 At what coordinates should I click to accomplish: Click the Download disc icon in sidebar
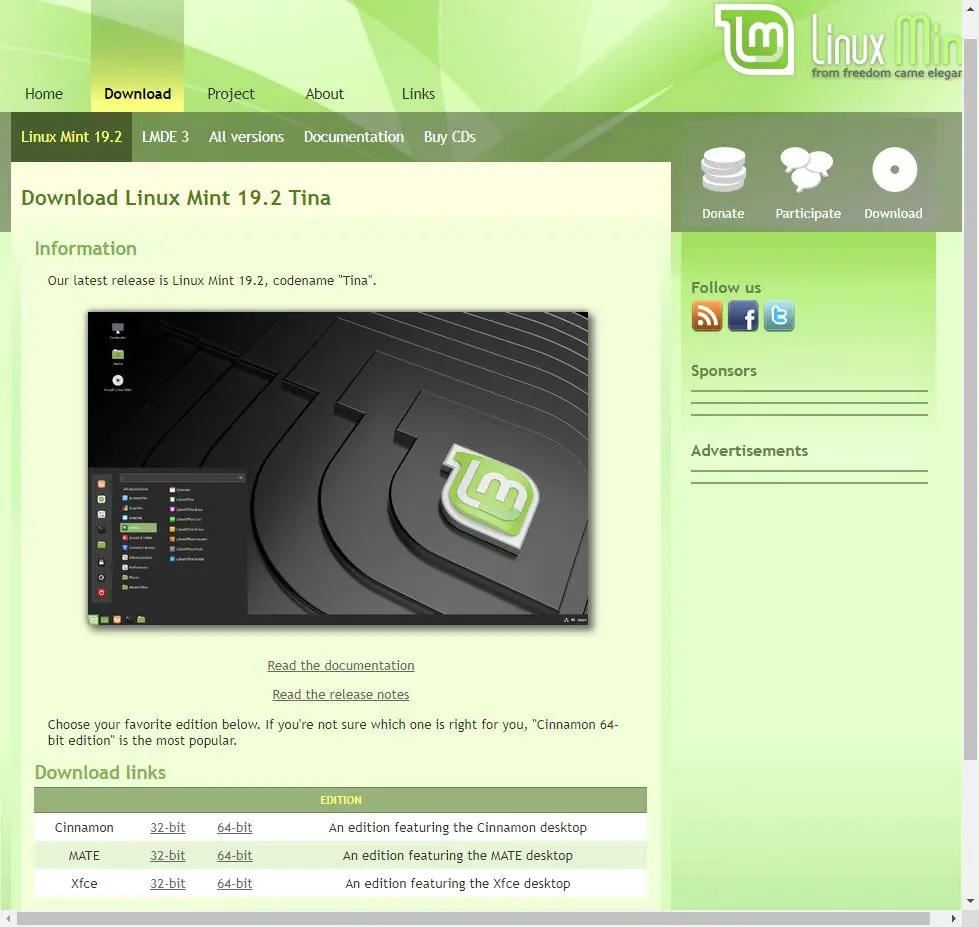point(894,169)
